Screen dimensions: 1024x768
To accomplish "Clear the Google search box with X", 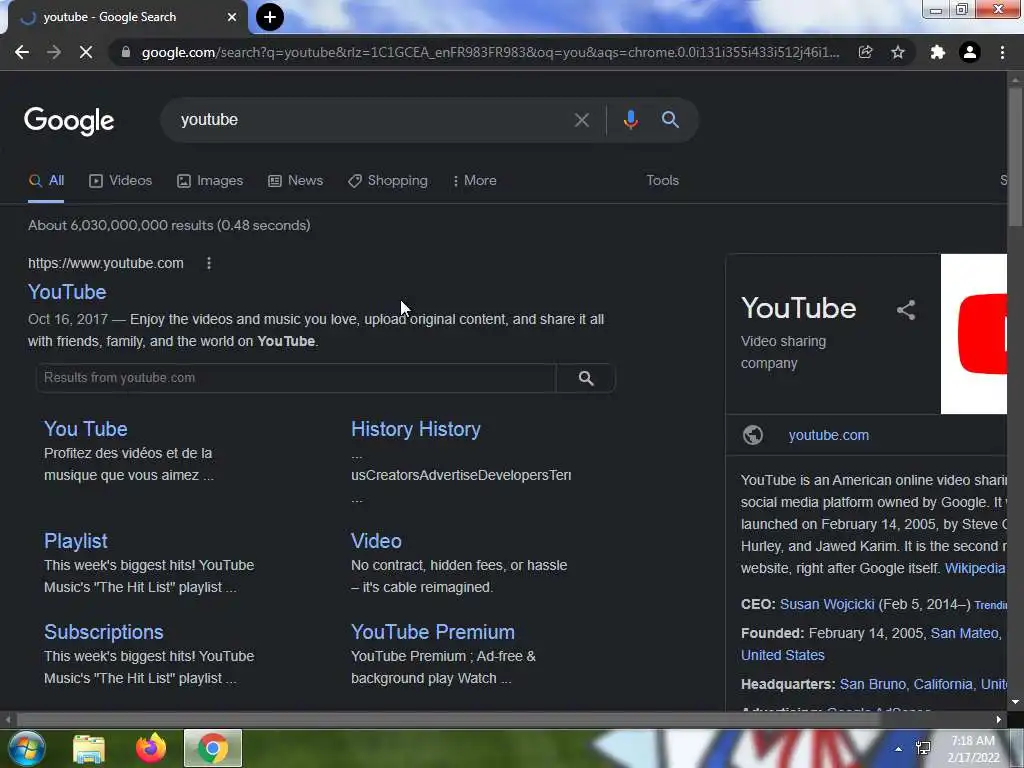I will tap(581, 120).
